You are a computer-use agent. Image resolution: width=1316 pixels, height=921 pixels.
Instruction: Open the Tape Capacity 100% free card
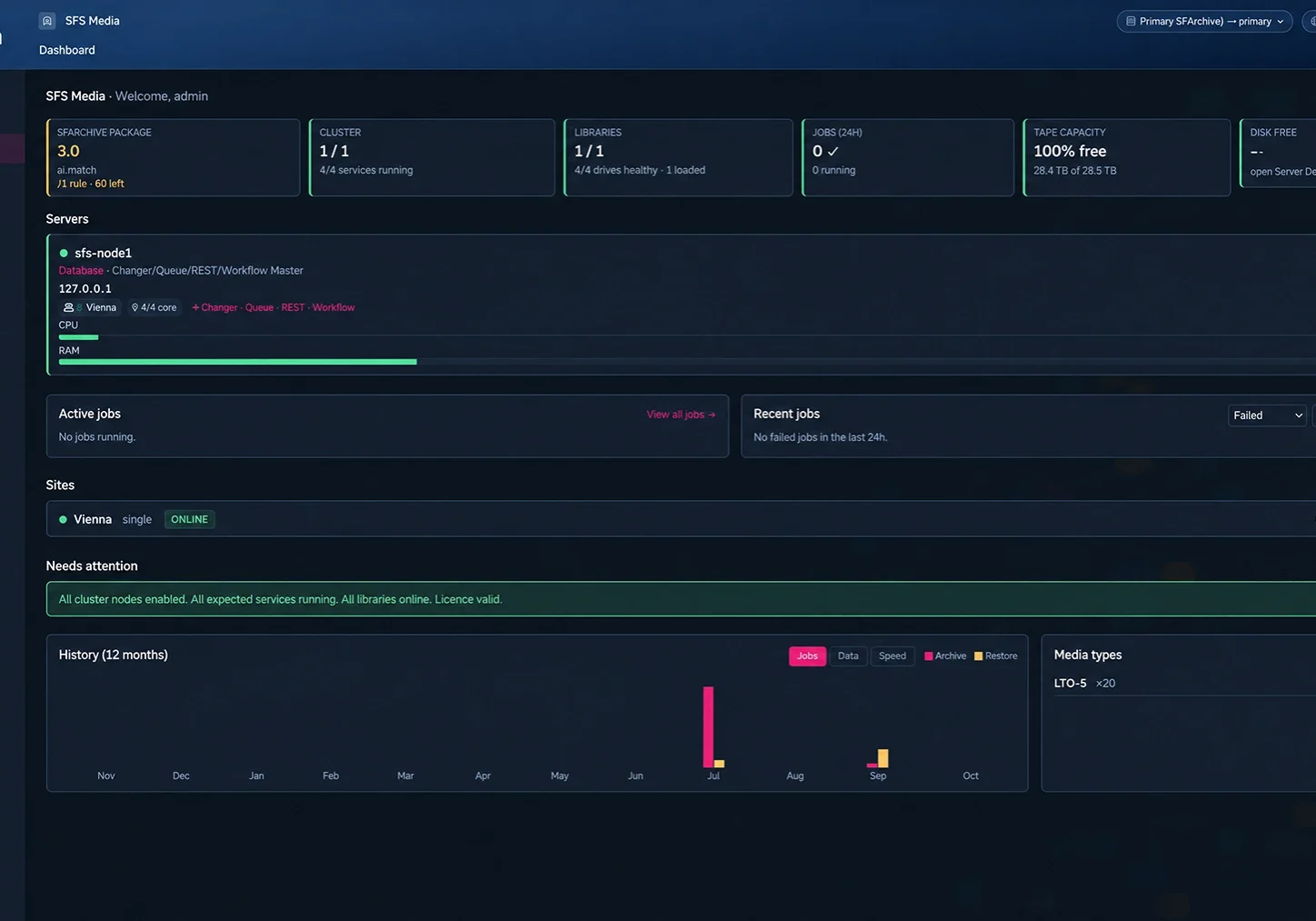pos(1127,157)
